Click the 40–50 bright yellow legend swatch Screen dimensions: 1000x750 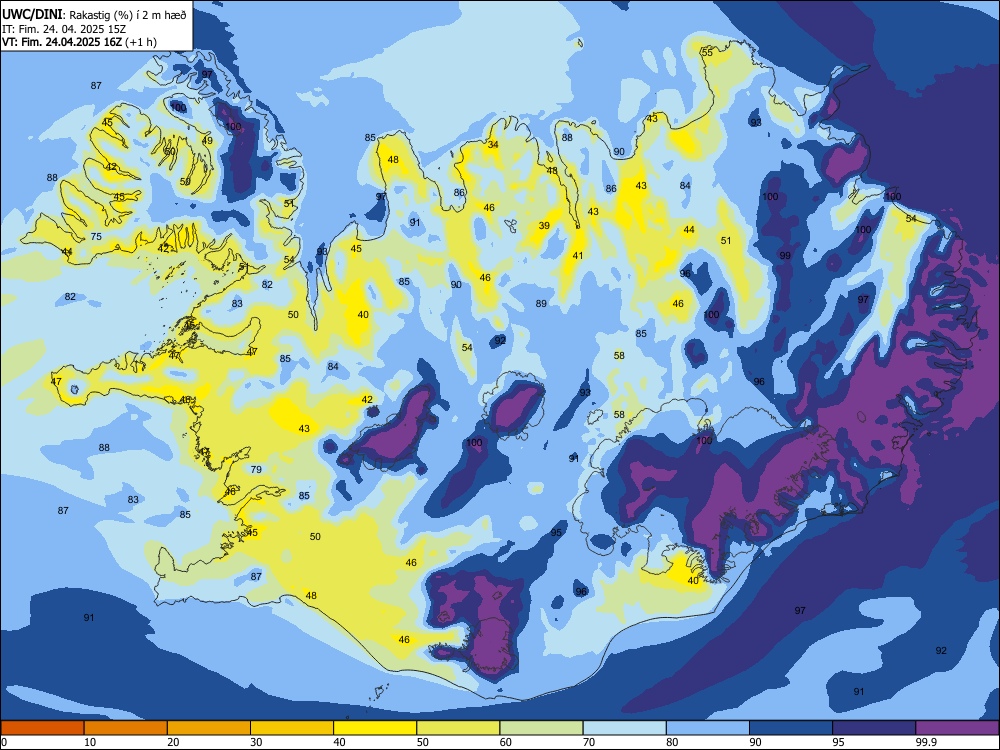point(375,728)
